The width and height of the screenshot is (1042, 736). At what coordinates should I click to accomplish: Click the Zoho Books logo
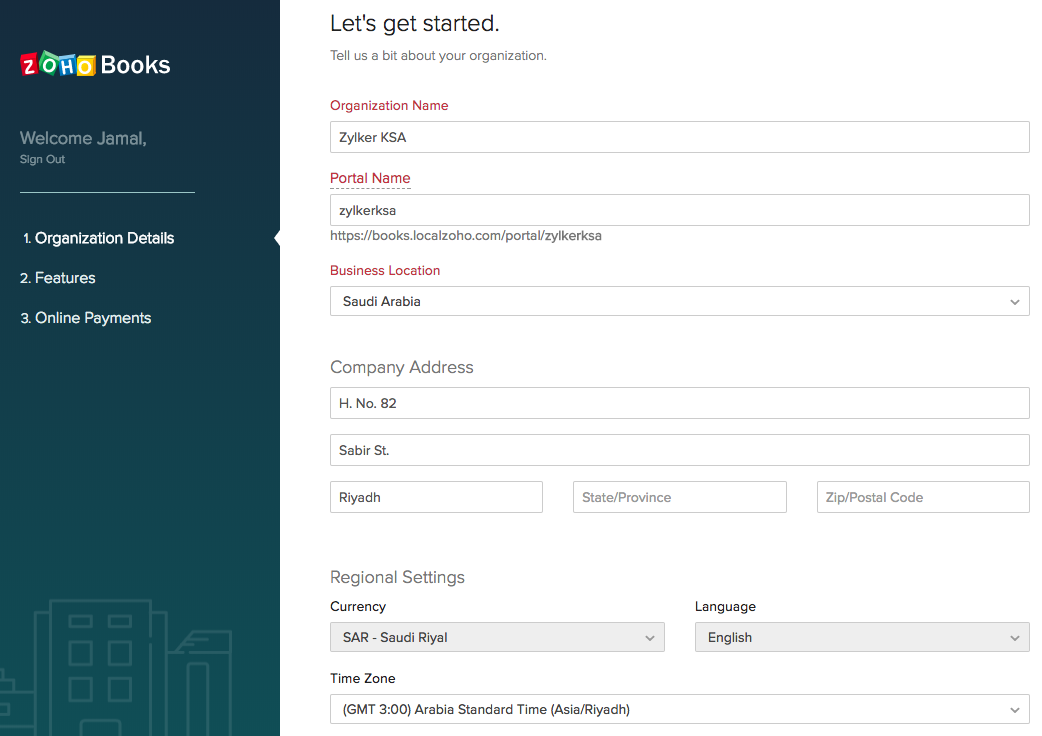pyautogui.click(x=95, y=65)
